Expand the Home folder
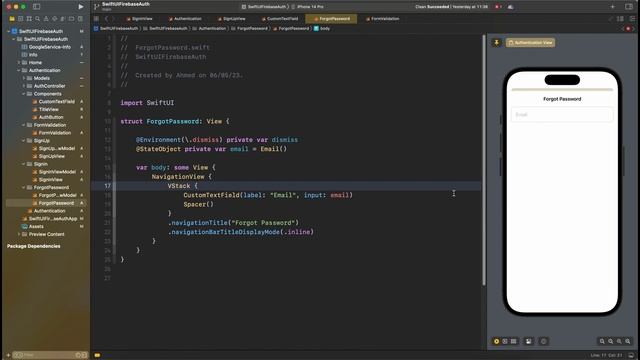640x360 pixels. pyautogui.click(x=19, y=62)
